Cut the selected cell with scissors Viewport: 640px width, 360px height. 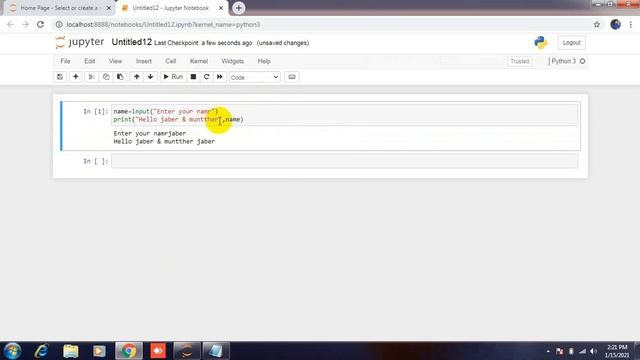point(91,77)
